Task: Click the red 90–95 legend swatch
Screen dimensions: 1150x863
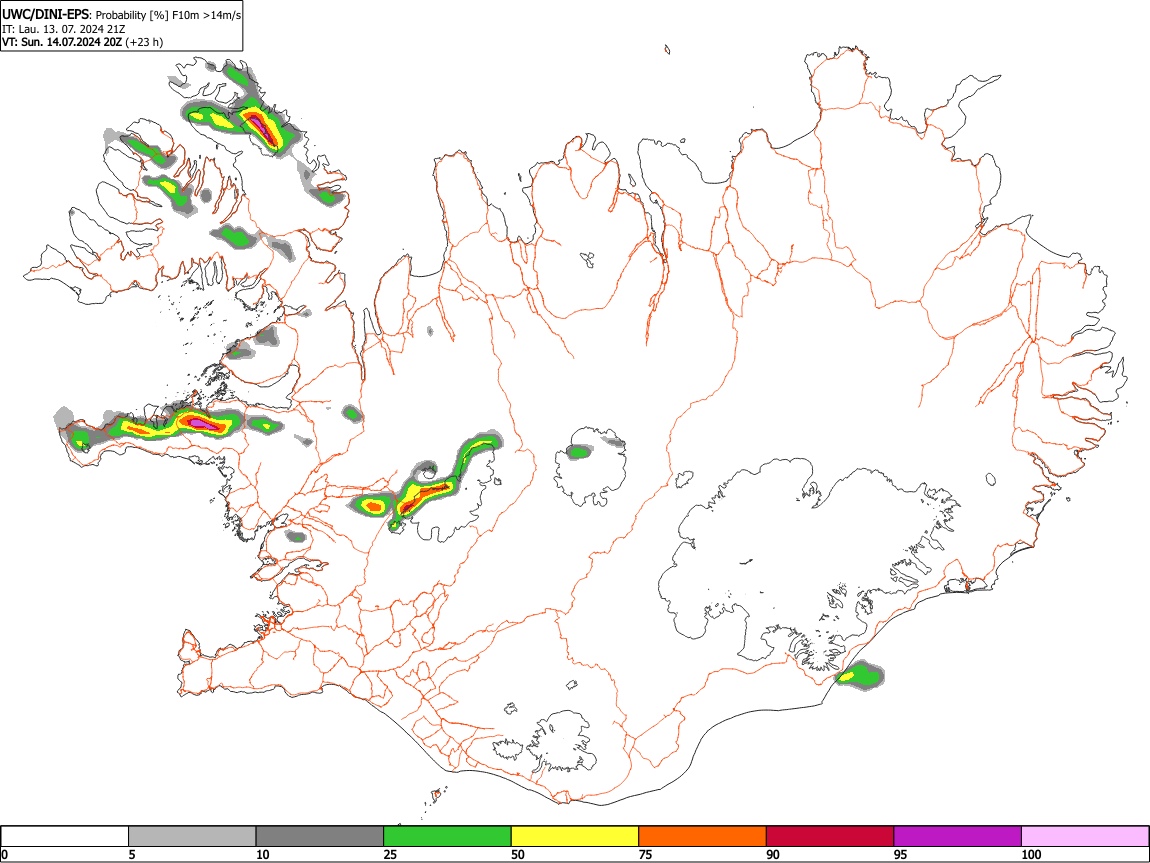Action: pos(830,837)
